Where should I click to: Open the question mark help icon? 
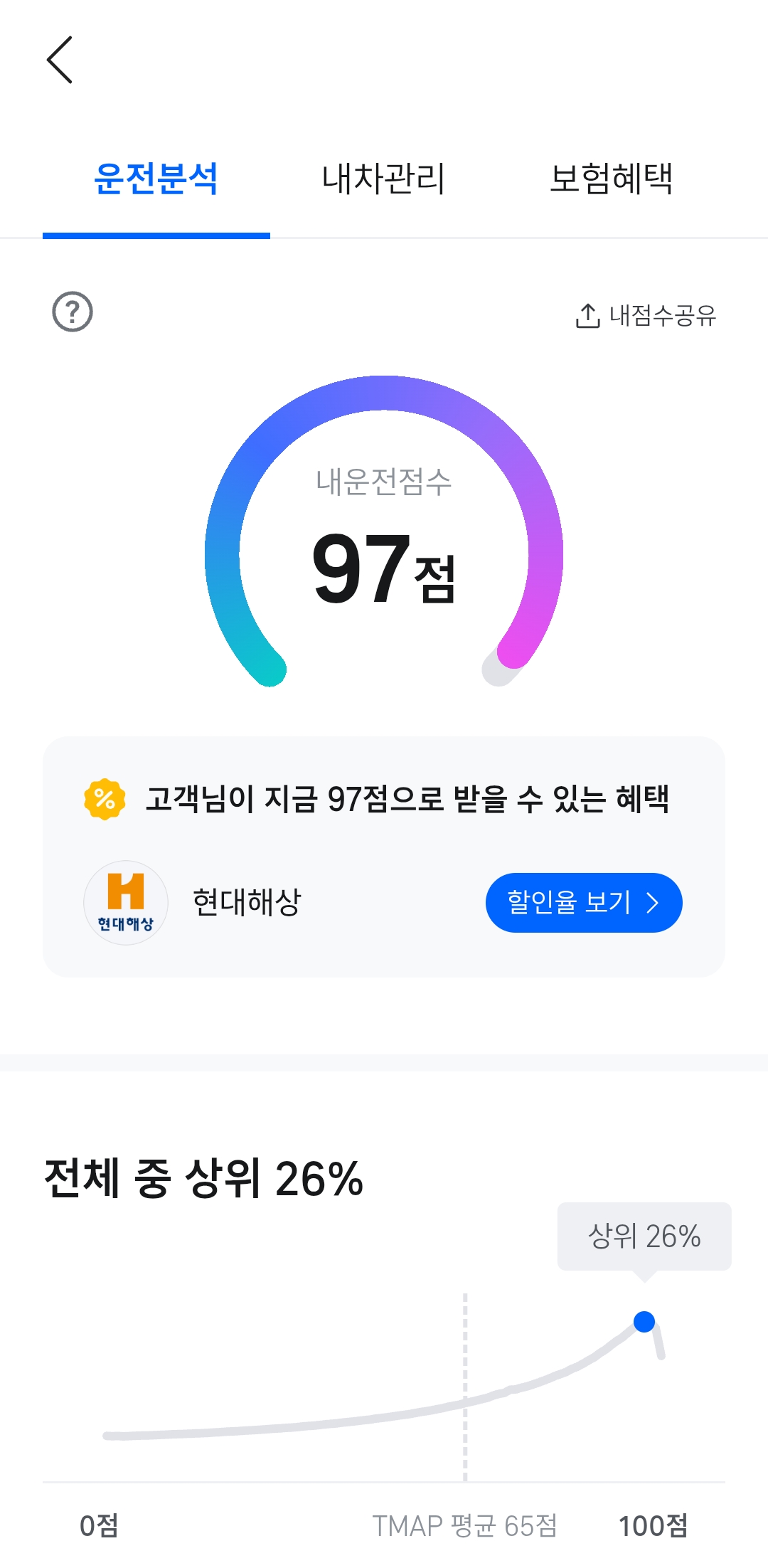click(x=73, y=312)
